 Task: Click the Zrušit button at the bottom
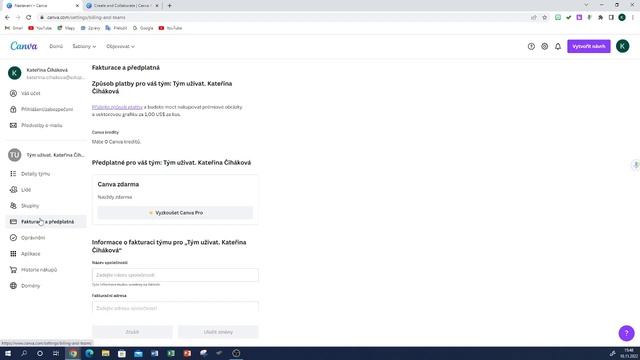click(132, 332)
